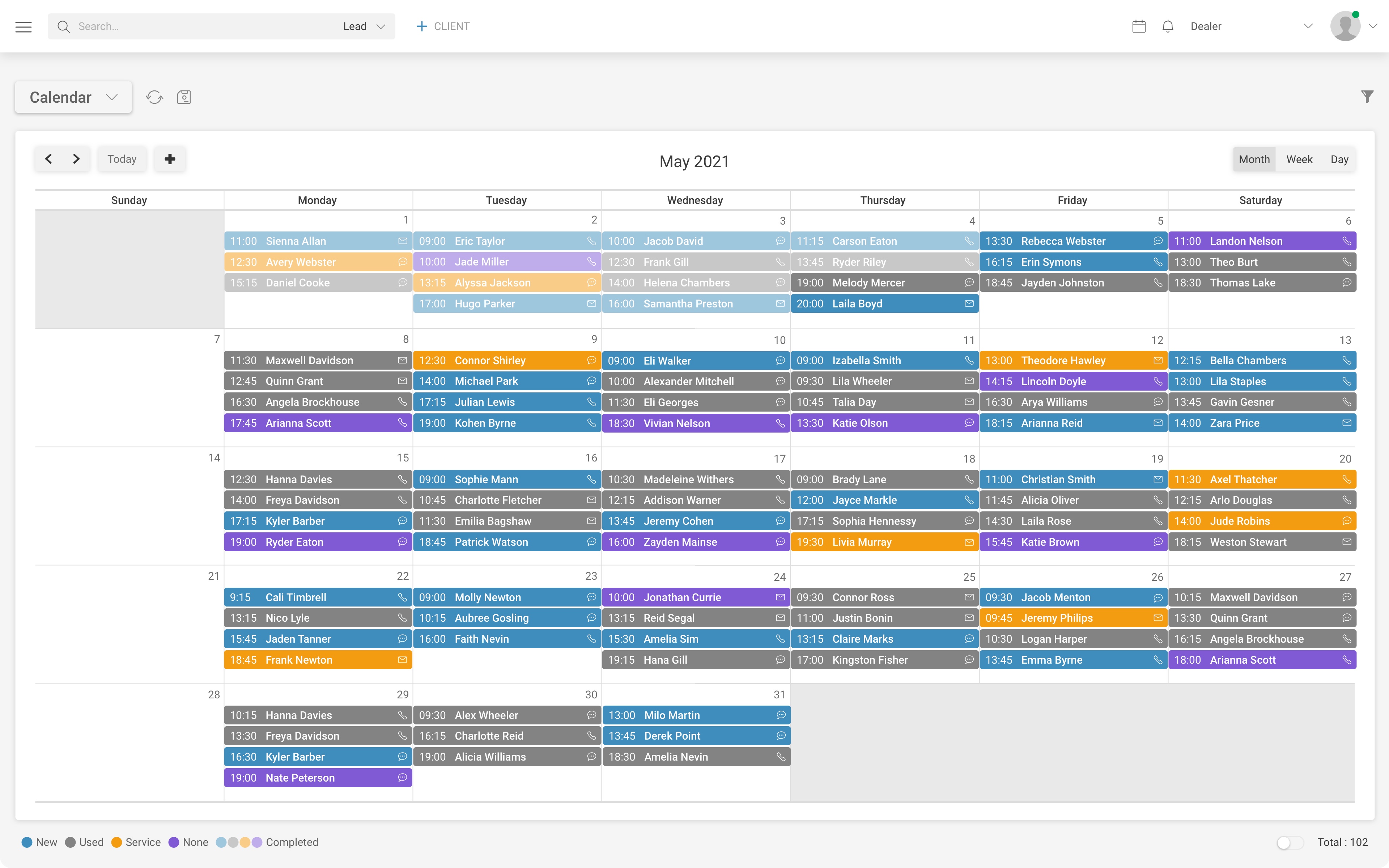Click Today button to return to current date
Screen dimensions: 1389x868
[121, 158]
